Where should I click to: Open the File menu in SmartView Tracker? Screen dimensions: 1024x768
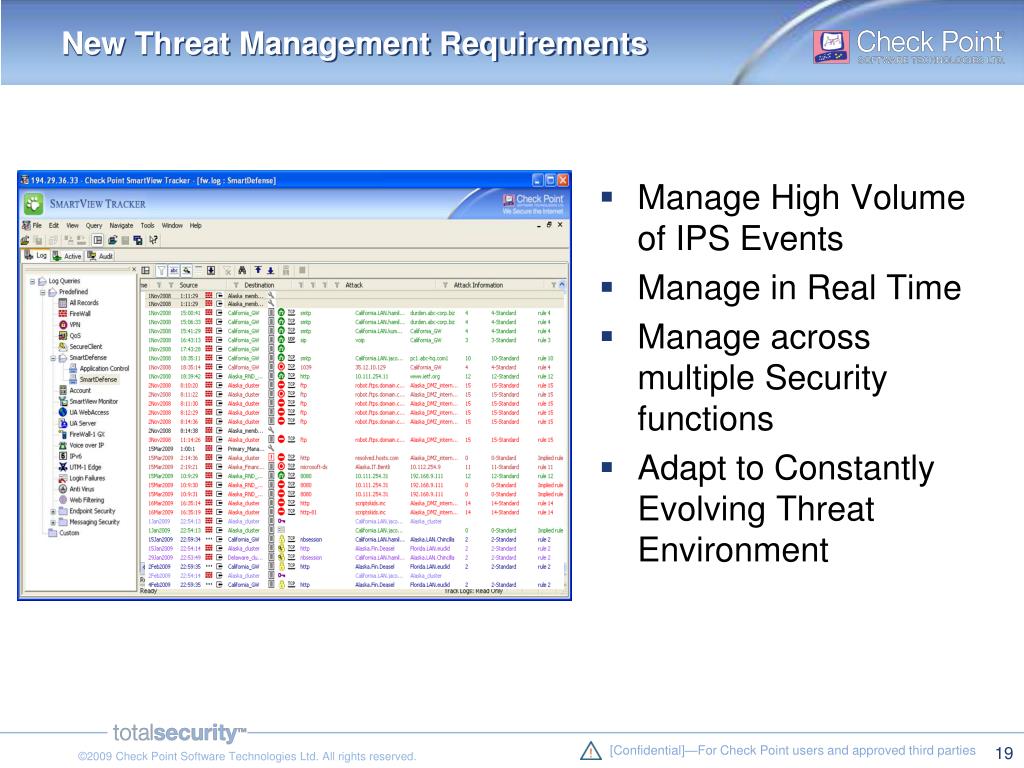[x=37, y=225]
